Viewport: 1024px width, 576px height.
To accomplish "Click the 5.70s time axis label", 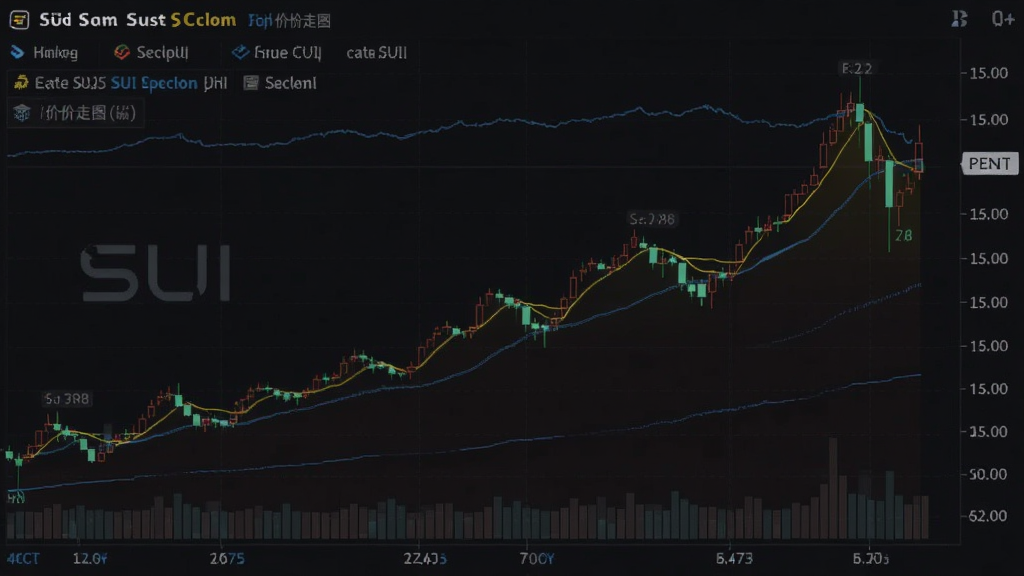I will coord(871,559).
